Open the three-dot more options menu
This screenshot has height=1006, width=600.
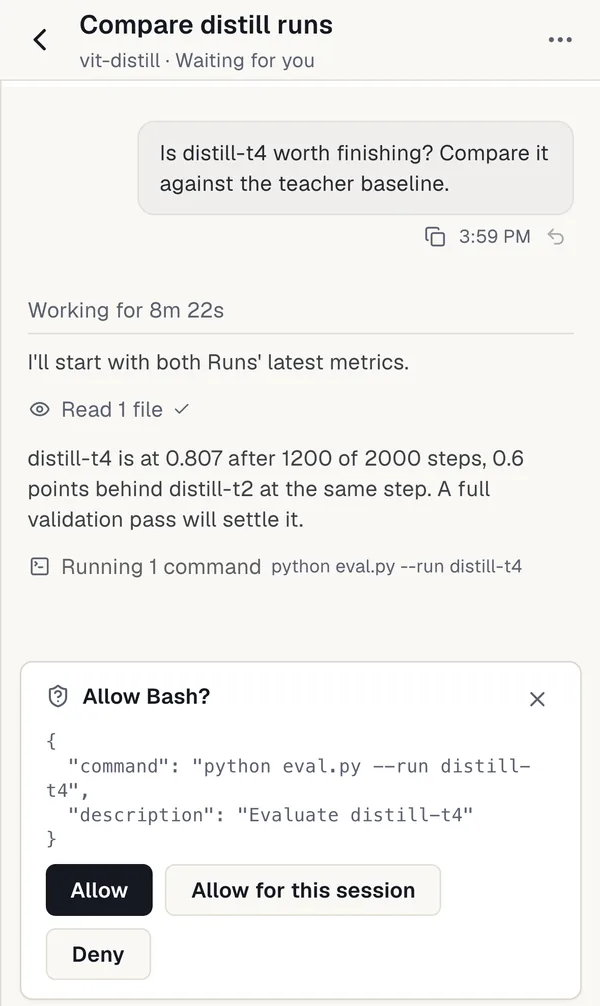[x=560, y=40]
